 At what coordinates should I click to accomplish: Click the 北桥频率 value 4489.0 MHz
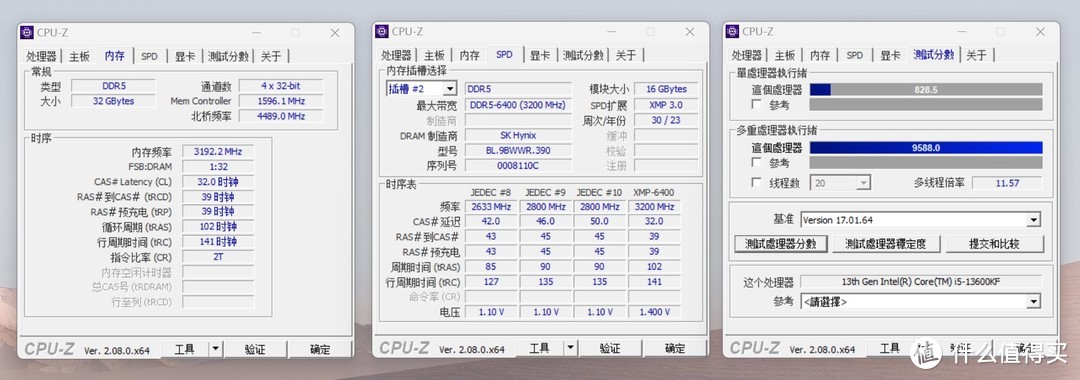coord(280,116)
